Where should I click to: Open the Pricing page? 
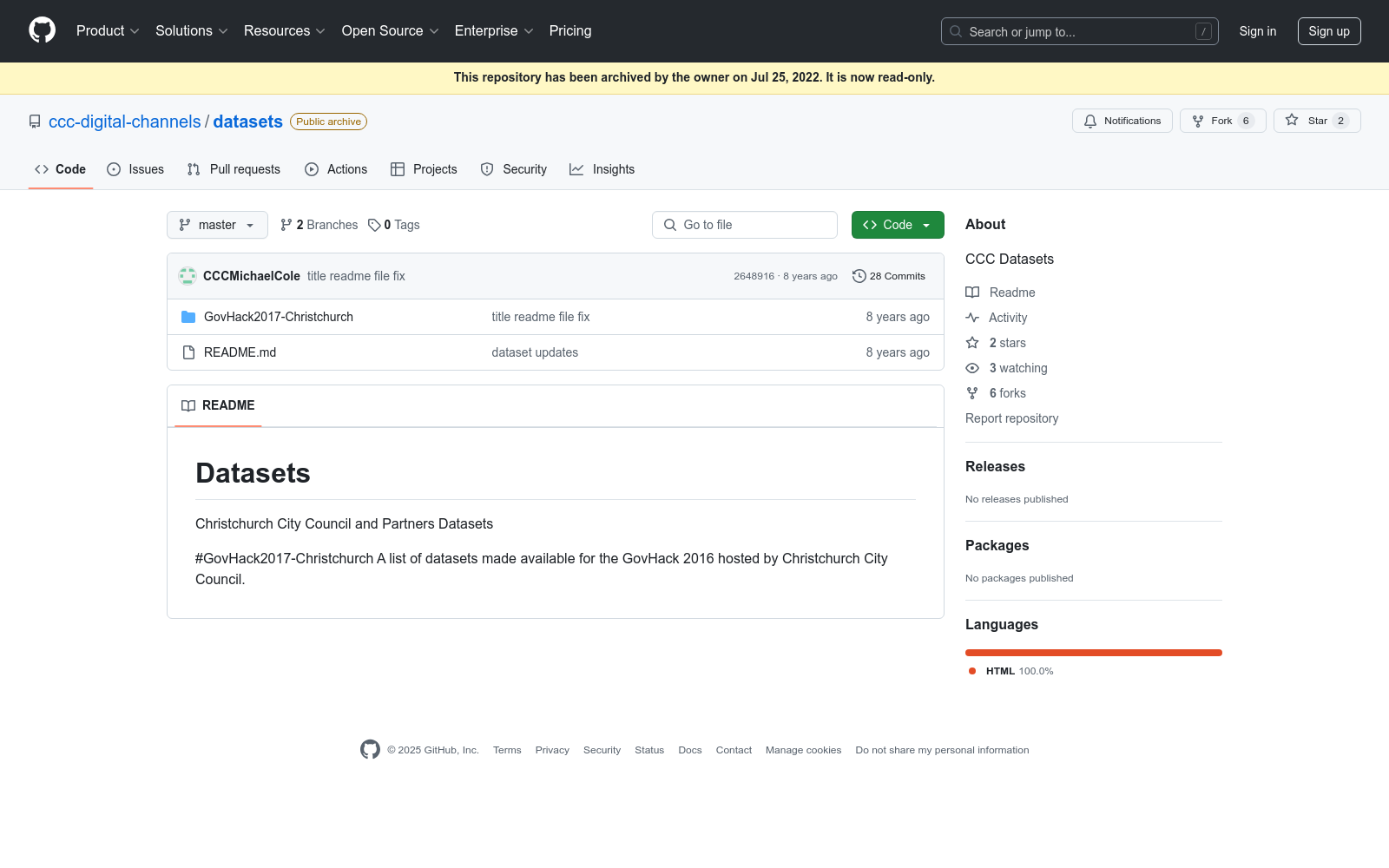(570, 30)
